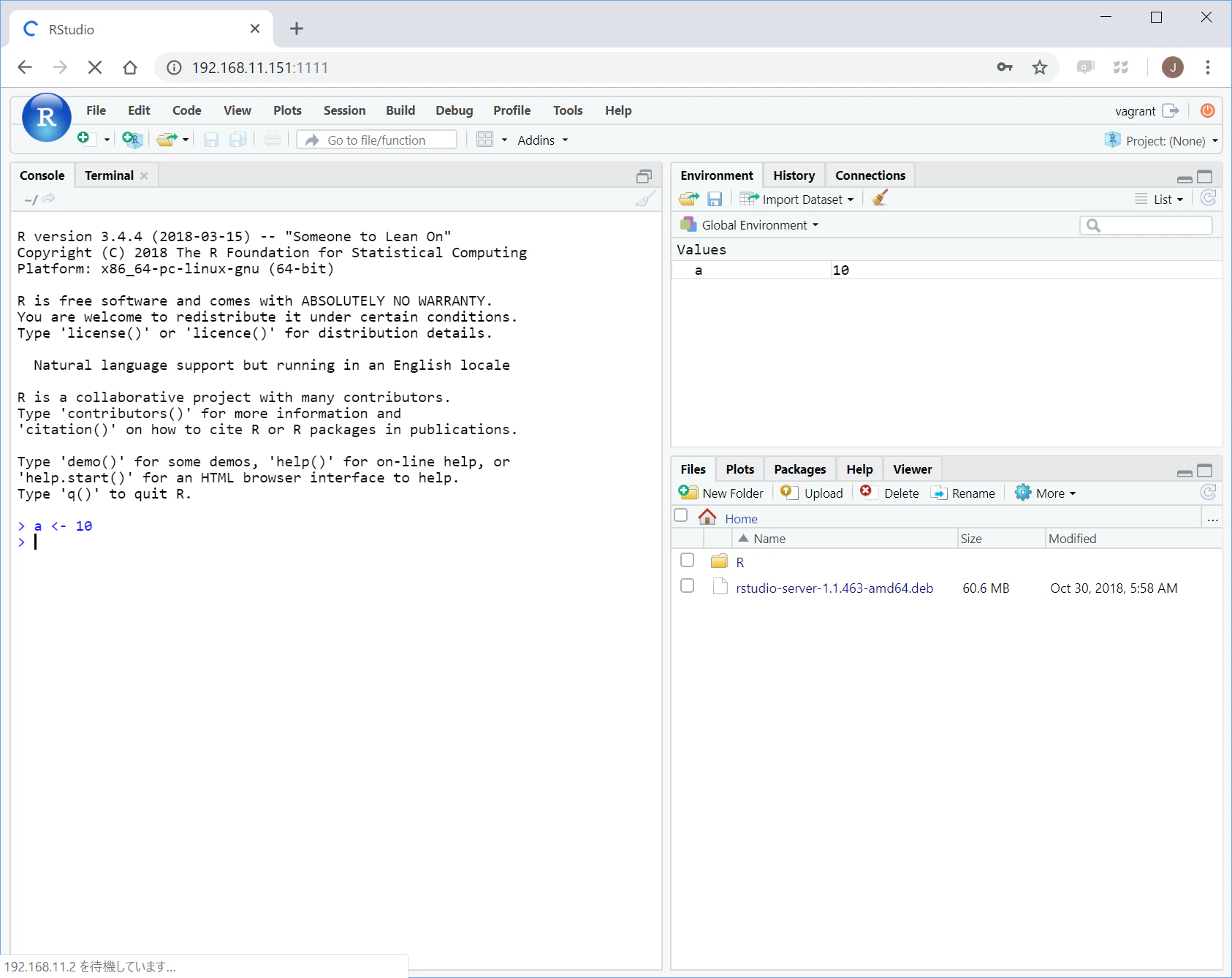The image size is (1232, 978).
Task: Expand the More dropdown in Files pane
Action: point(1046,493)
